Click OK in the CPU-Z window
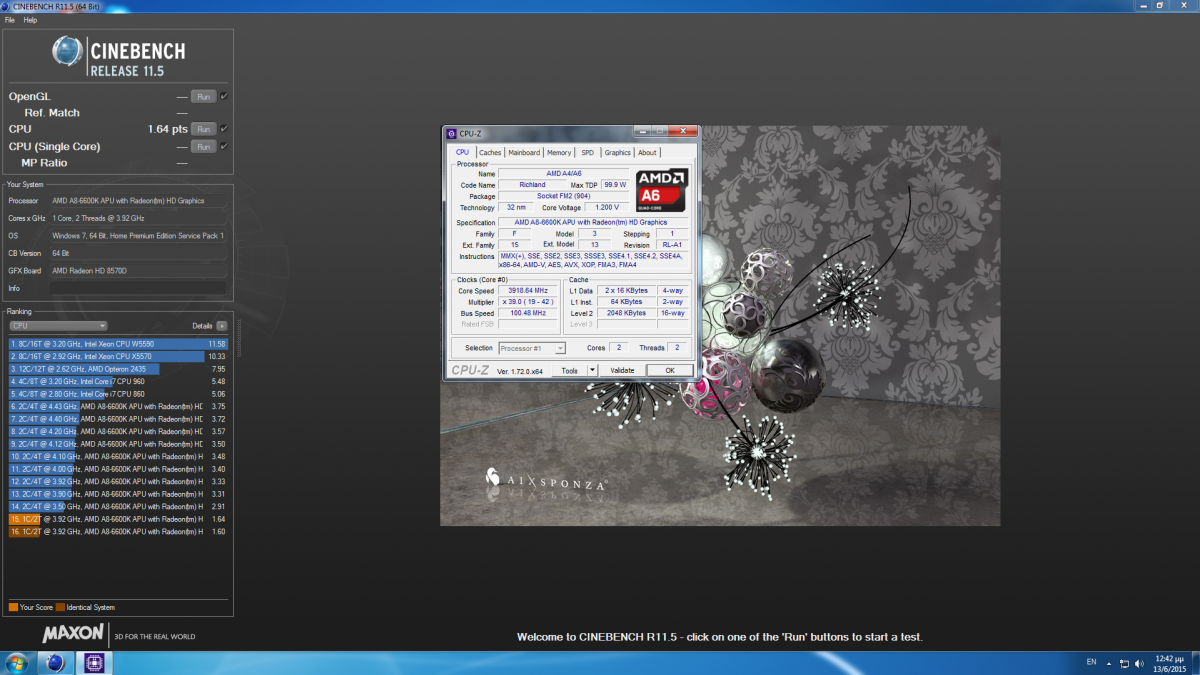Screen dimensions: 1200x675 click(x=670, y=370)
